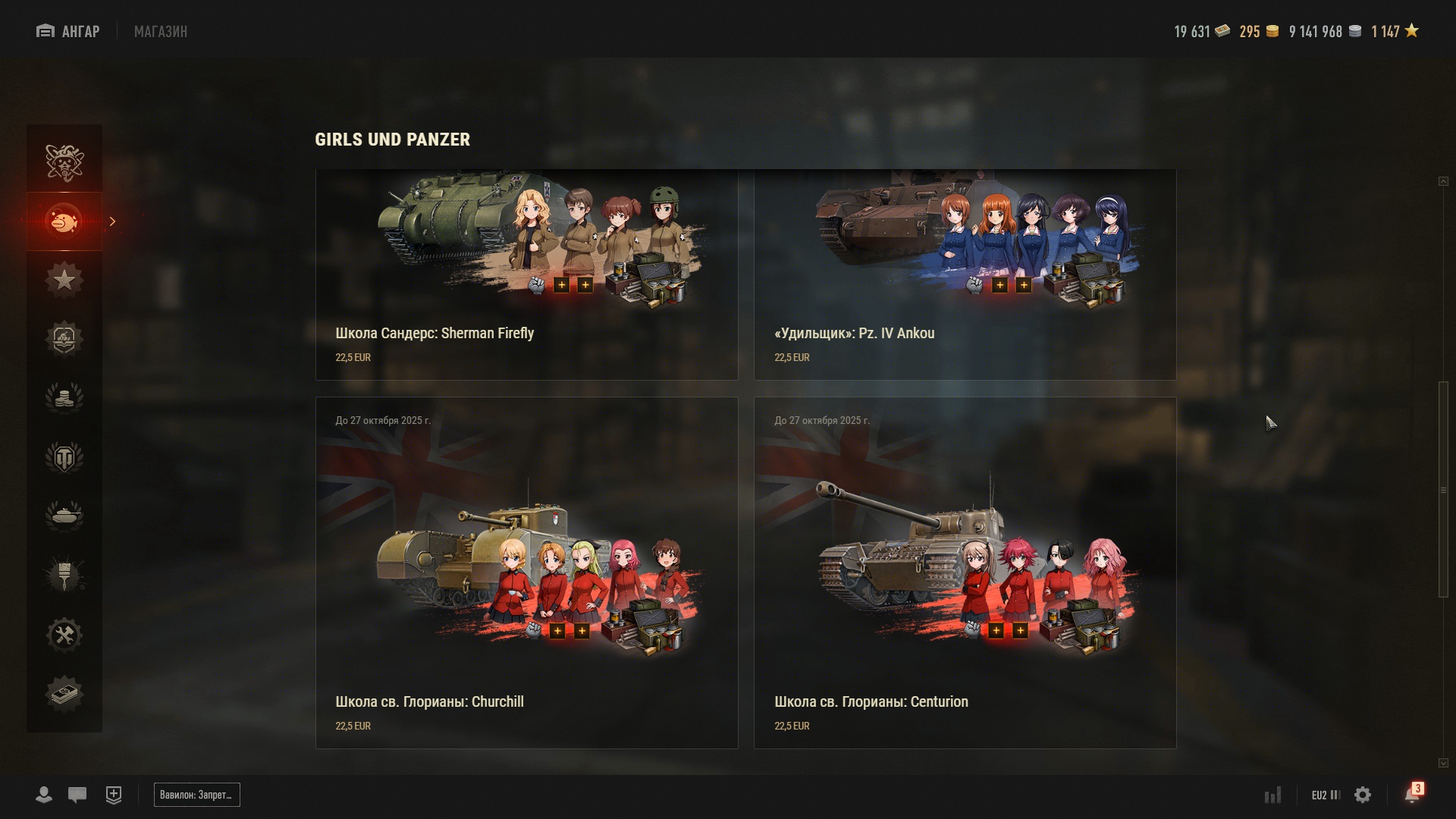The image size is (1456, 819).
Task: Click the scroll-down arrow of the store list
Action: (1443, 763)
